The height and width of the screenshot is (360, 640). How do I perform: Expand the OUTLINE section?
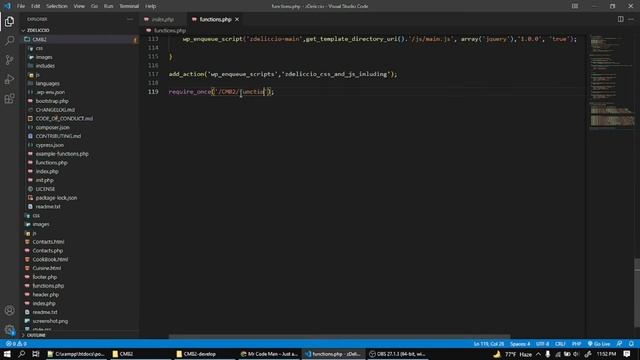point(36,335)
